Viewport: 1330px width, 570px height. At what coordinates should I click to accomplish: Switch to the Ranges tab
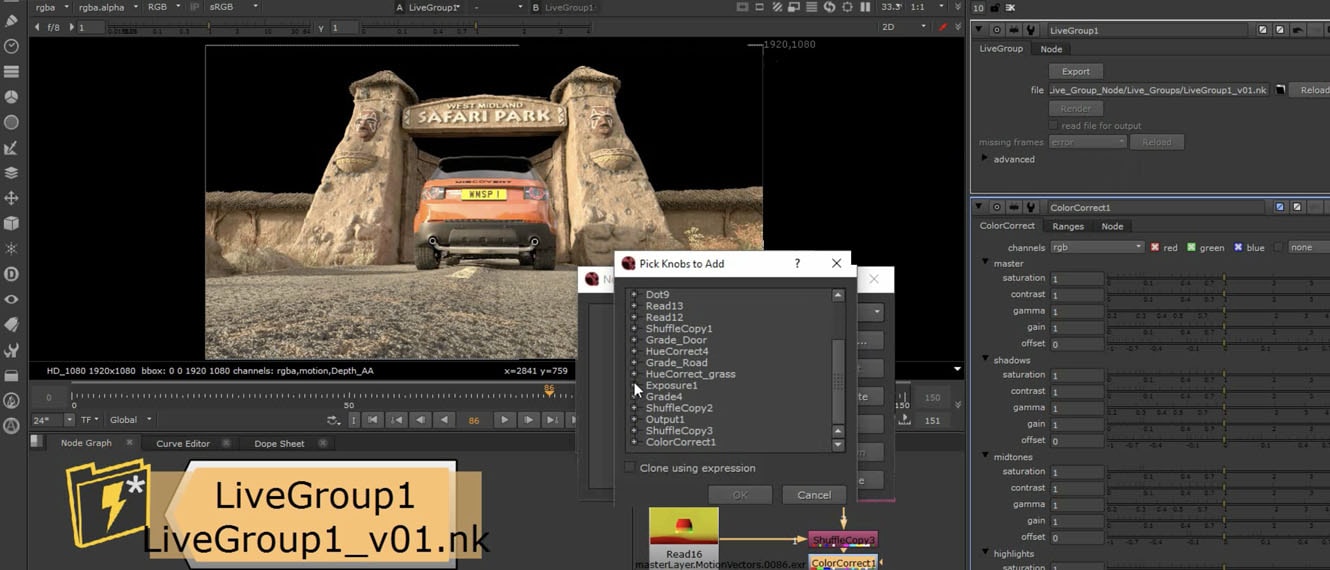(1068, 226)
